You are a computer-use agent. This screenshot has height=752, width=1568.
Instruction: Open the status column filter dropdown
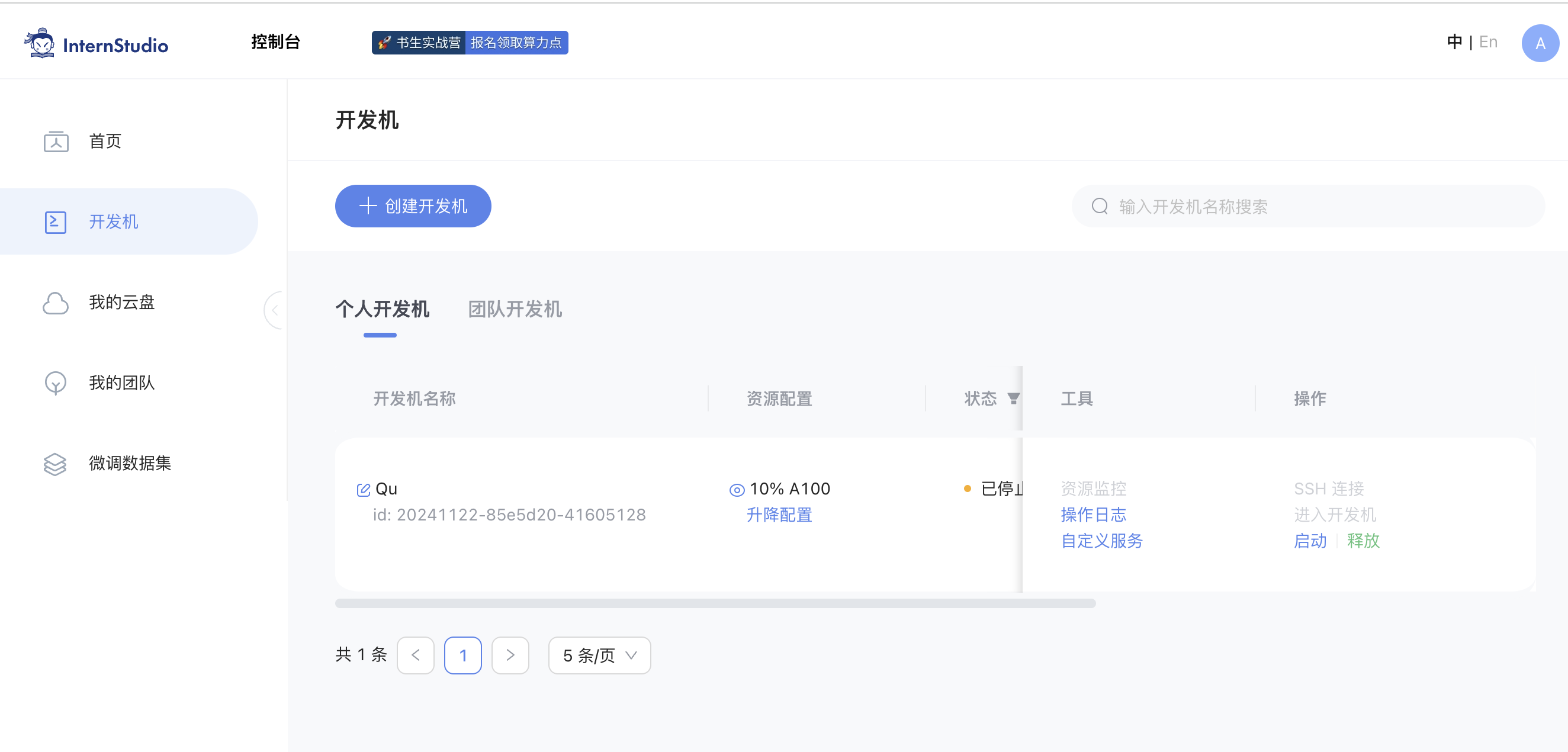[x=1013, y=399]
